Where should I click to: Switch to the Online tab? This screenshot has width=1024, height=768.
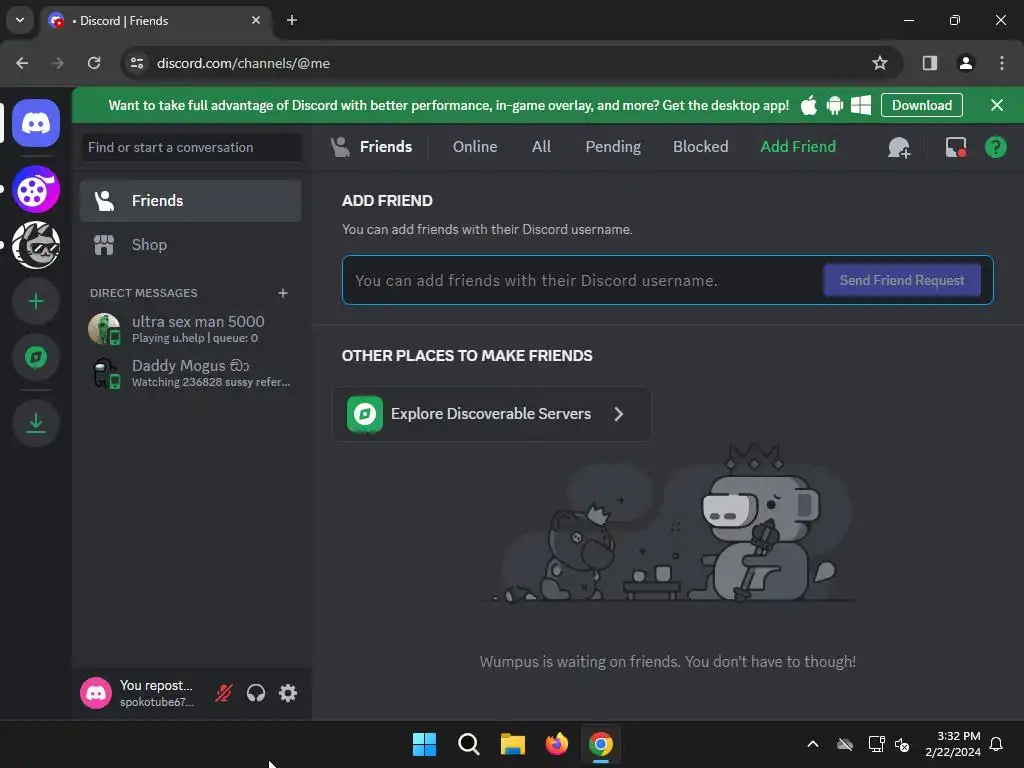coord(475,147)
